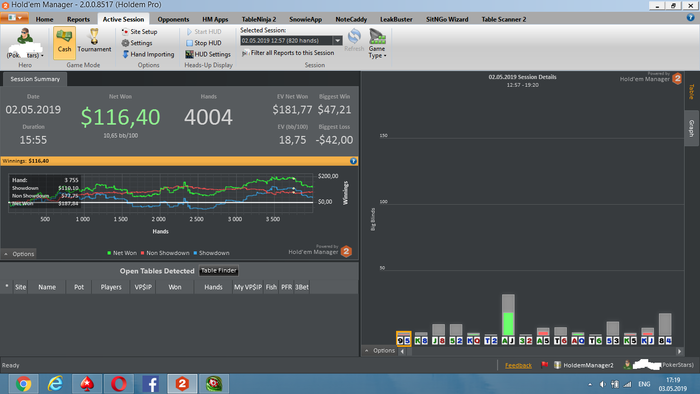The image size is (700, 394).
Task: Sort open tables by Players column
Action: coord(111,287)
